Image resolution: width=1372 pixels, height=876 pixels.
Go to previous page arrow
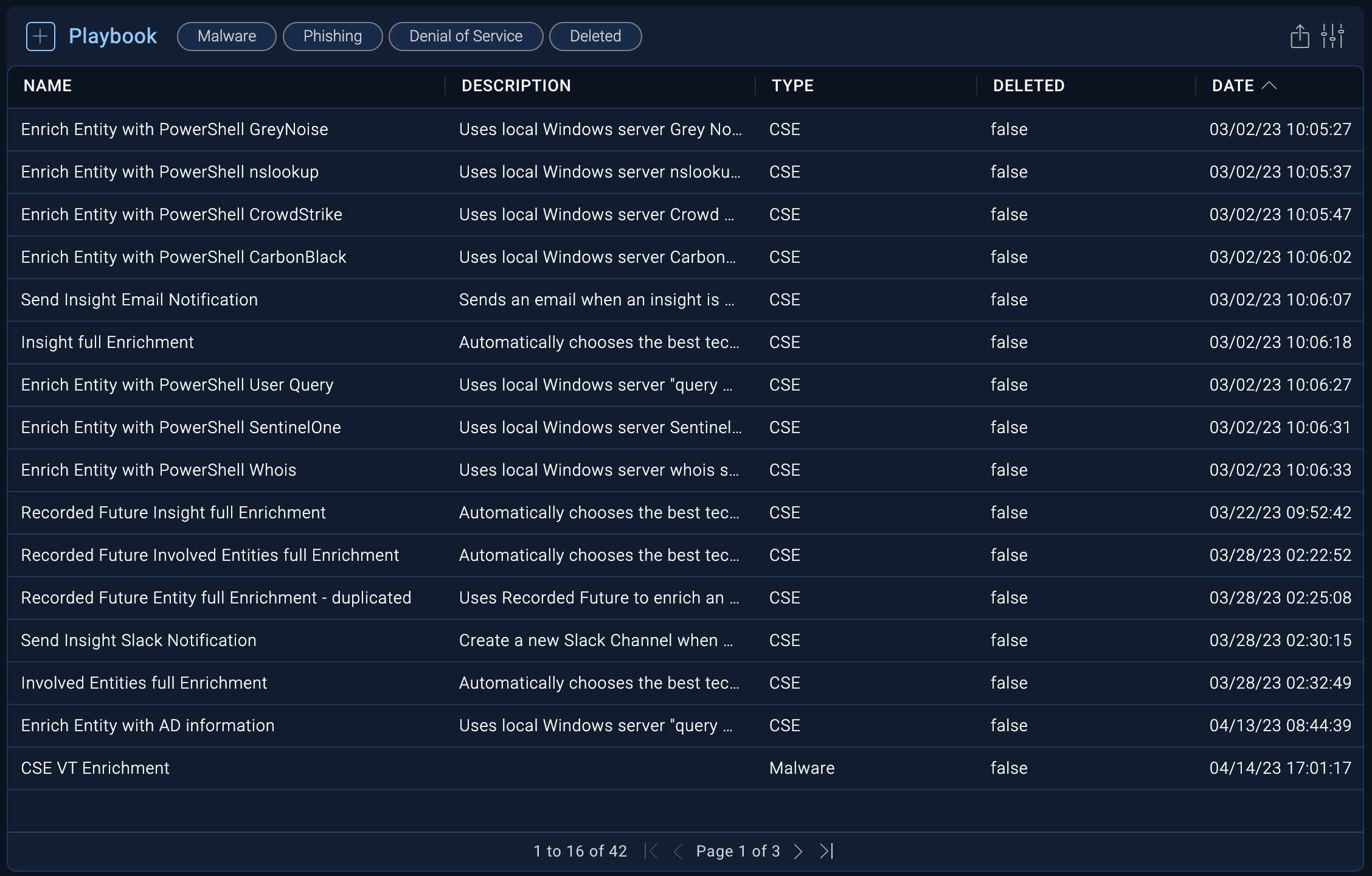(678, 851)
